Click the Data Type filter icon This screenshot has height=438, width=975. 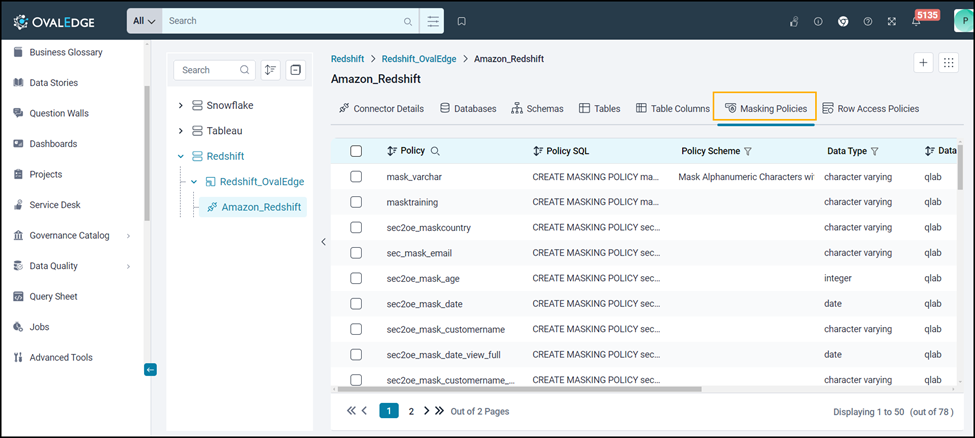coord(874,151)
